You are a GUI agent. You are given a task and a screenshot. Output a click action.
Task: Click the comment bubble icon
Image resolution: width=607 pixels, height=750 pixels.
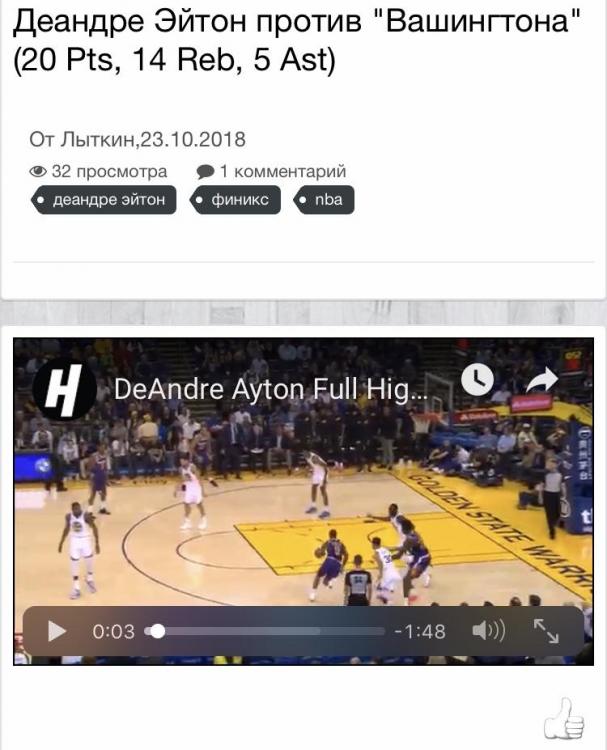(x=205, y=171)
